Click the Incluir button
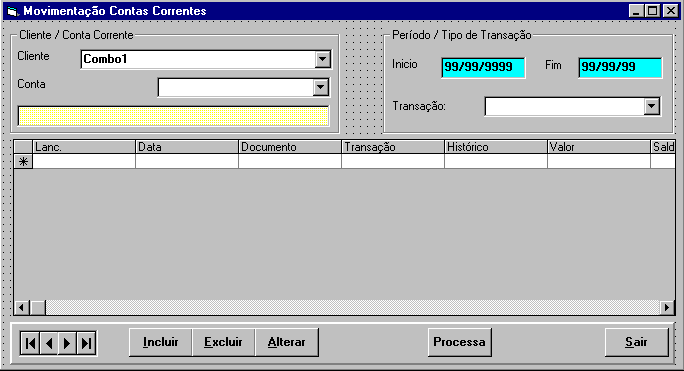The image size is (684, 371). [161, 342]
